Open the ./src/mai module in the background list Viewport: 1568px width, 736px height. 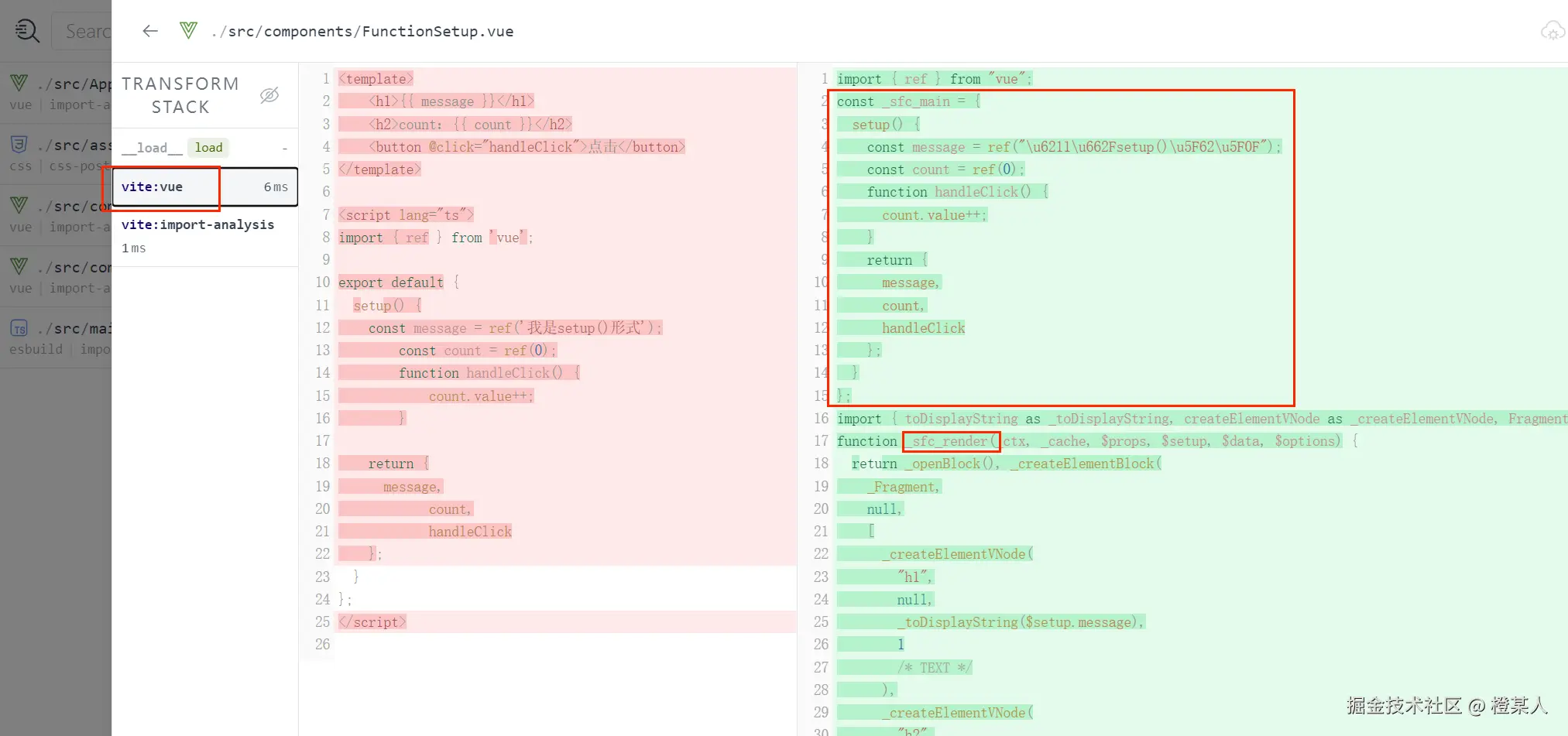[56, 337]
